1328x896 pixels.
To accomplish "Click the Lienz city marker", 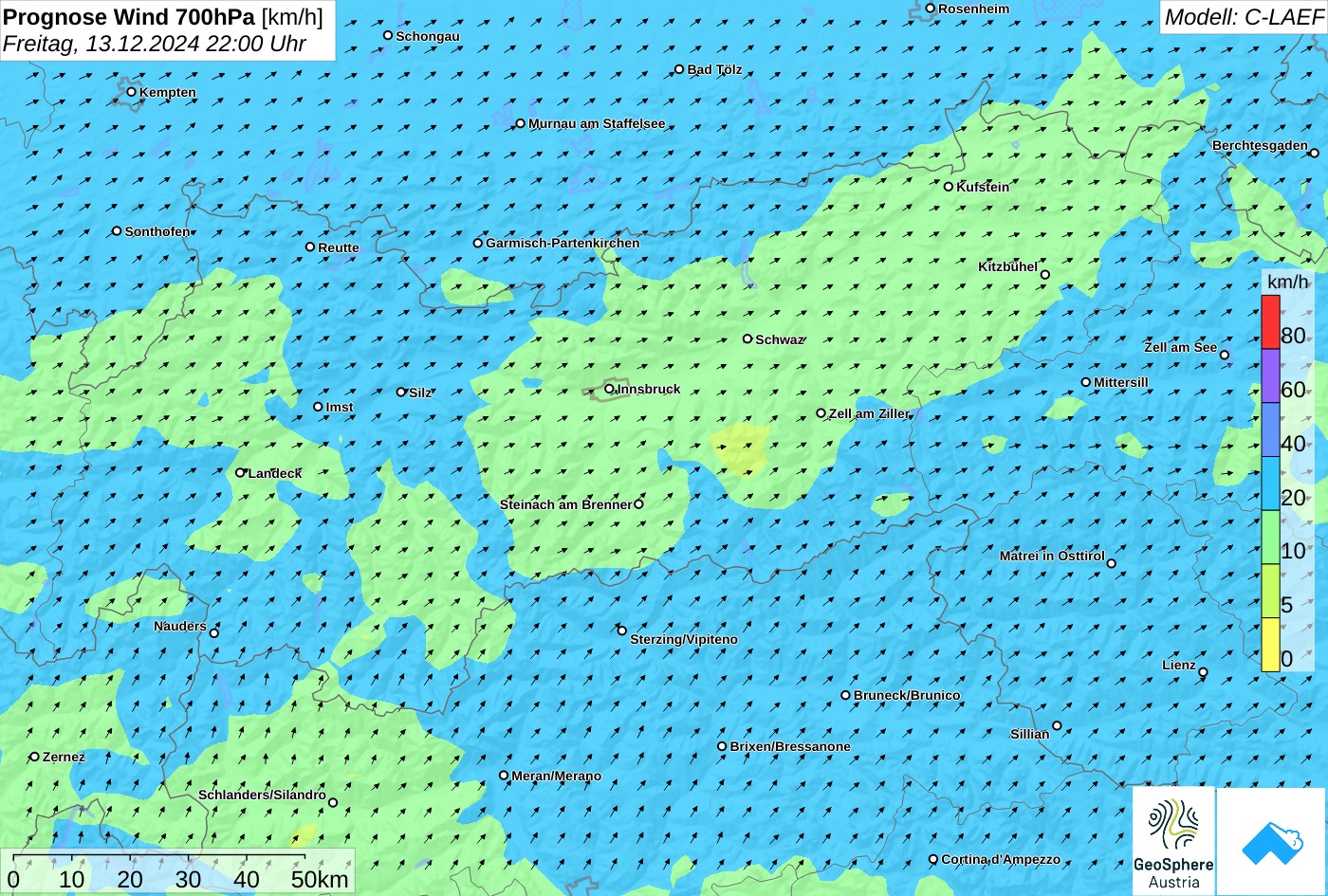I will pyautogui.click(x=1202, y=672).
